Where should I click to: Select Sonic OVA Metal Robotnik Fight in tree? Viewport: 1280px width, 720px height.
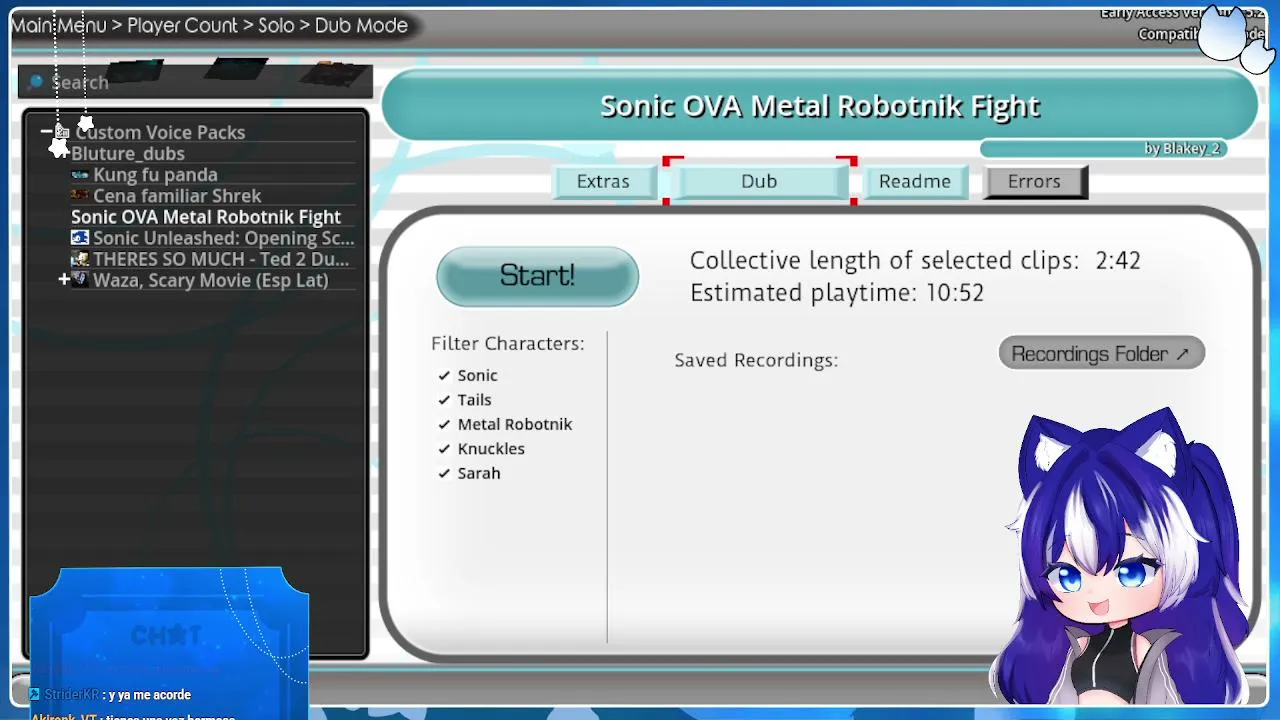pyautogui.click(x=206, y=217)
